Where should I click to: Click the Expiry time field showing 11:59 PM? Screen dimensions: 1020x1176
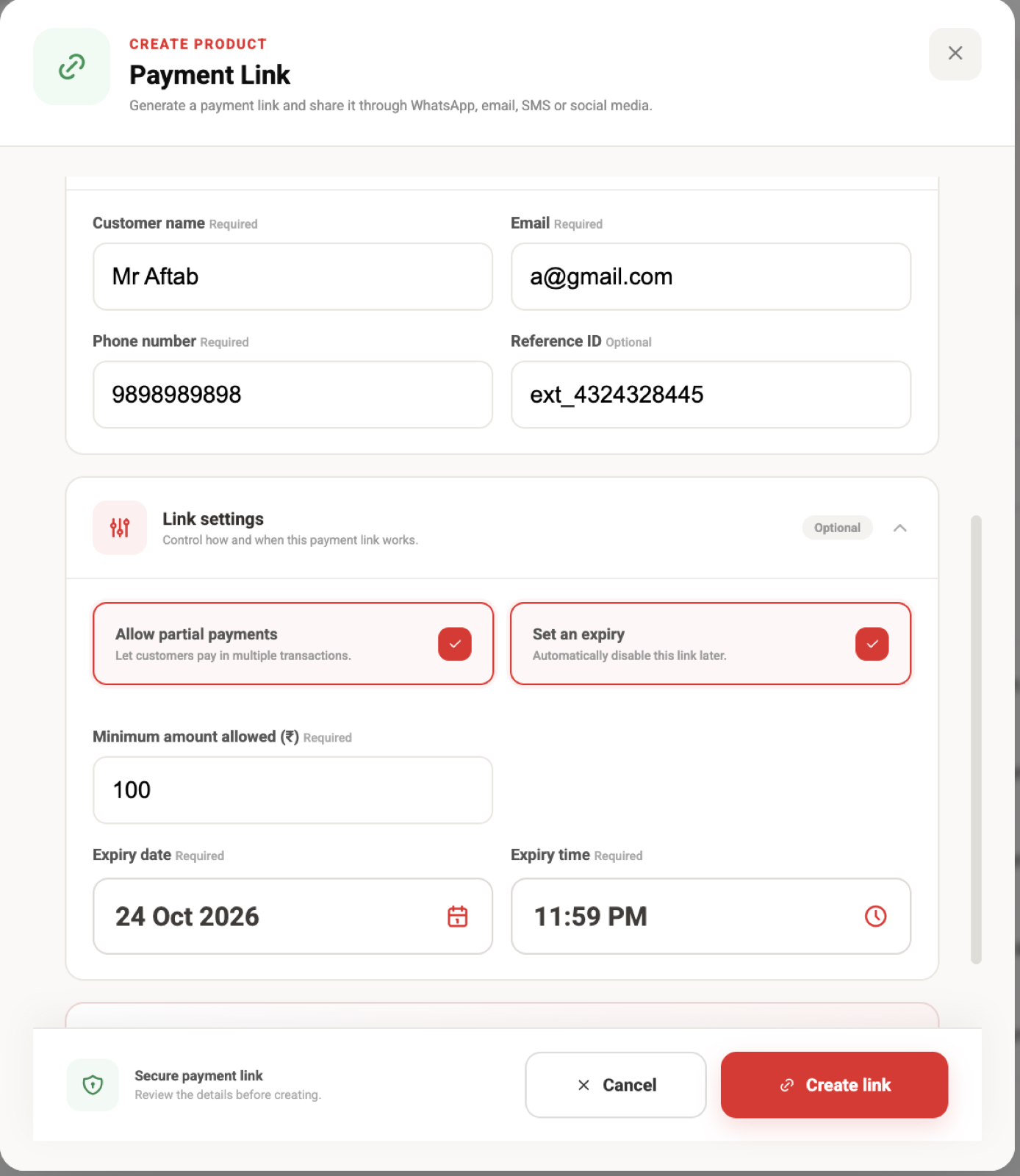711,916
